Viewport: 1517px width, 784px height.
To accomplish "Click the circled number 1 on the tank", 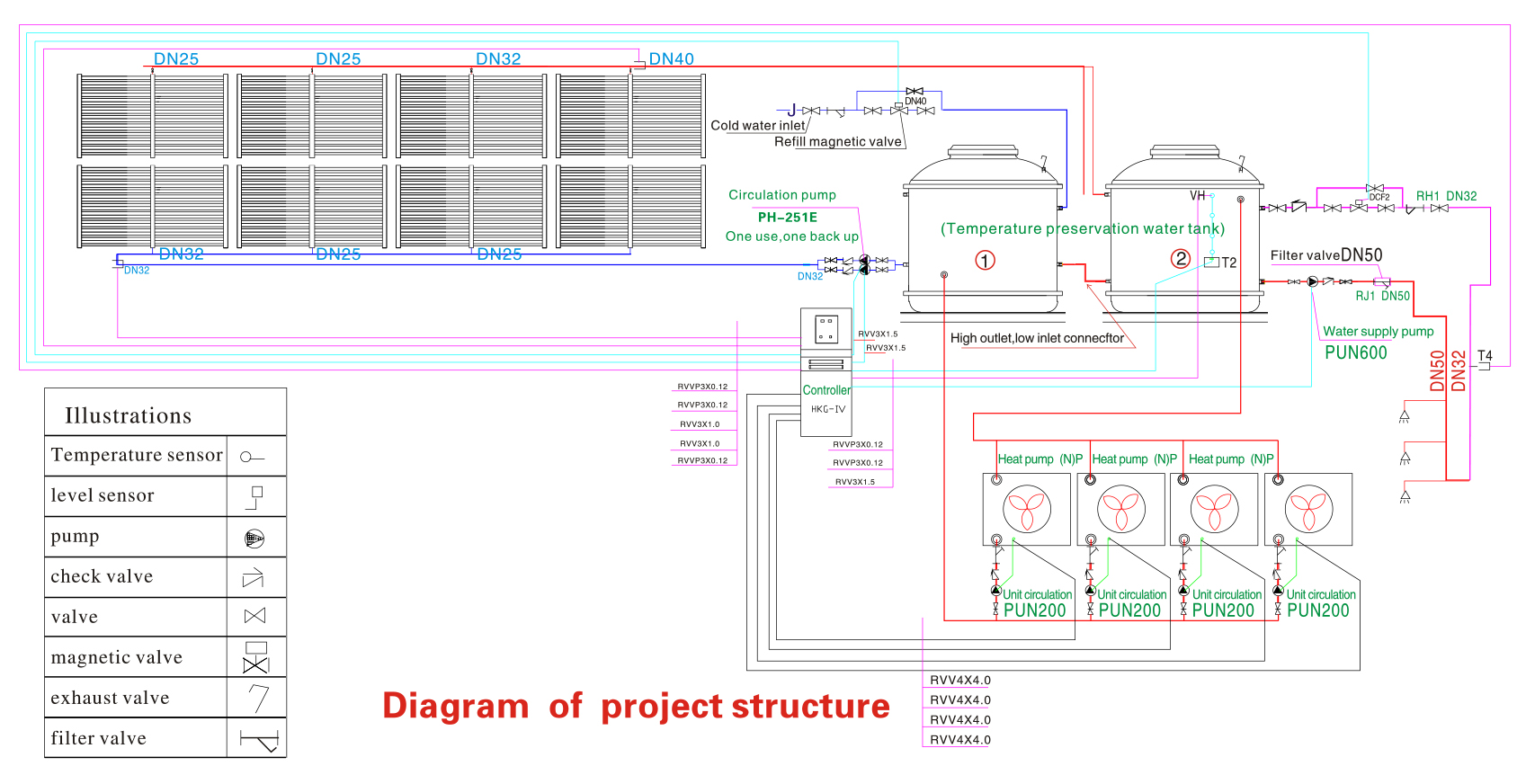I will point(985,261).
